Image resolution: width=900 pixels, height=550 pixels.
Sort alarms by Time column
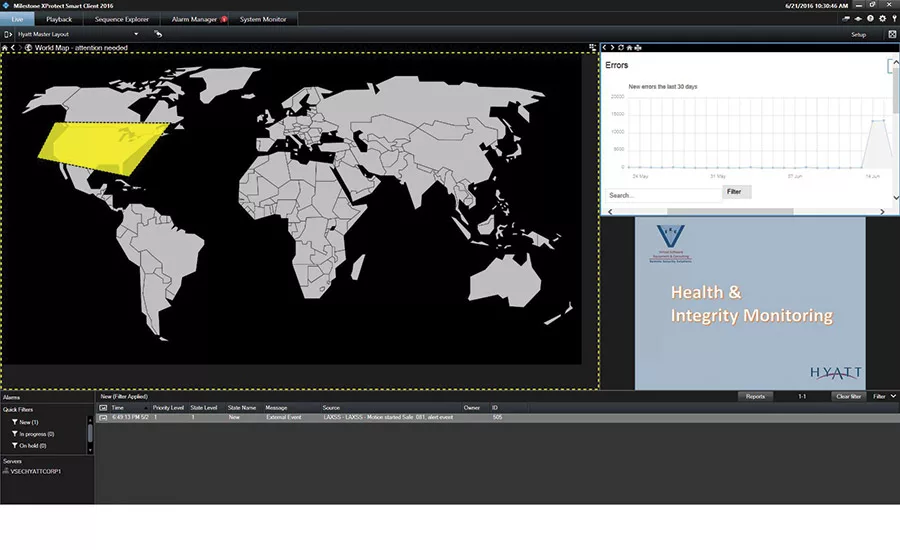[x=129, y=408]
